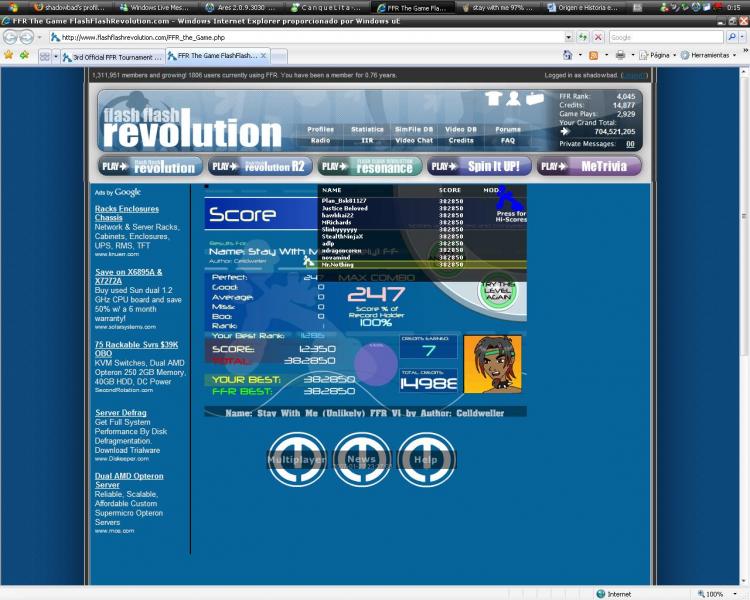Click the t-shirt shop icon in header
750x600 pixels.
493,98
